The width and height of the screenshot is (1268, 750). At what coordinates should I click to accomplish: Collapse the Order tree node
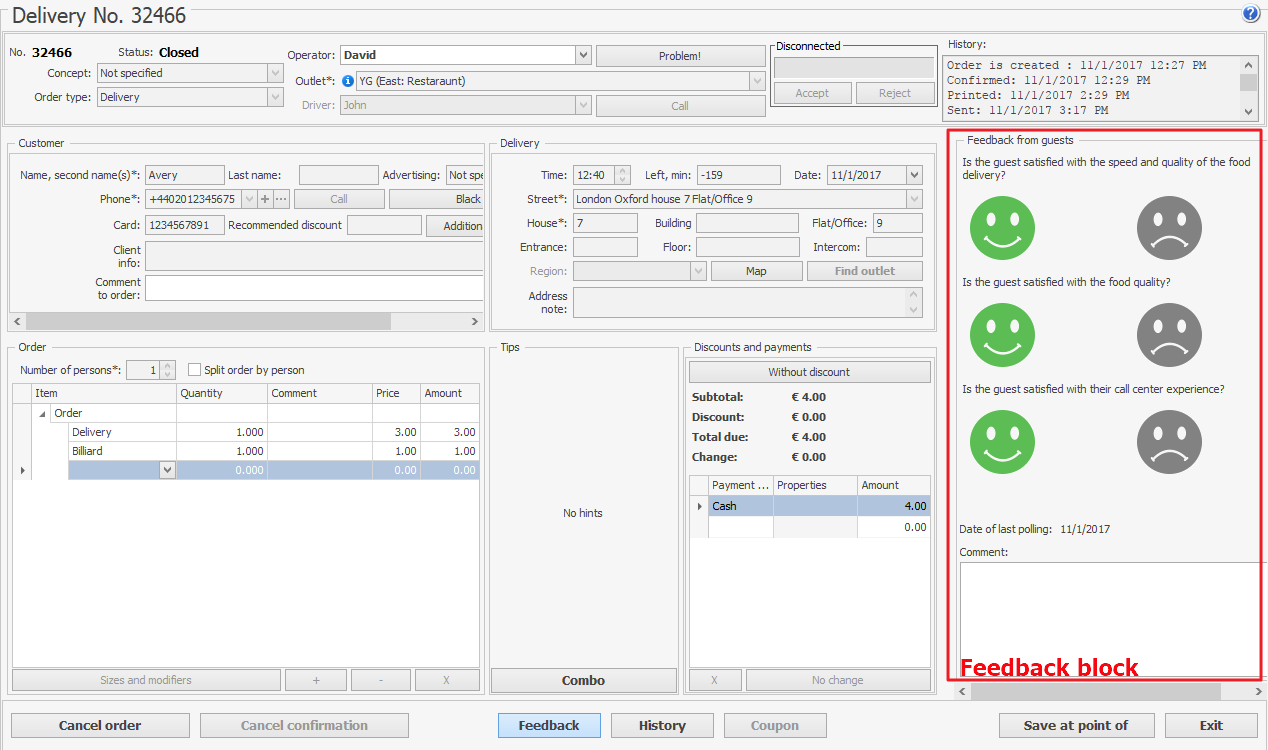(43, 413)
